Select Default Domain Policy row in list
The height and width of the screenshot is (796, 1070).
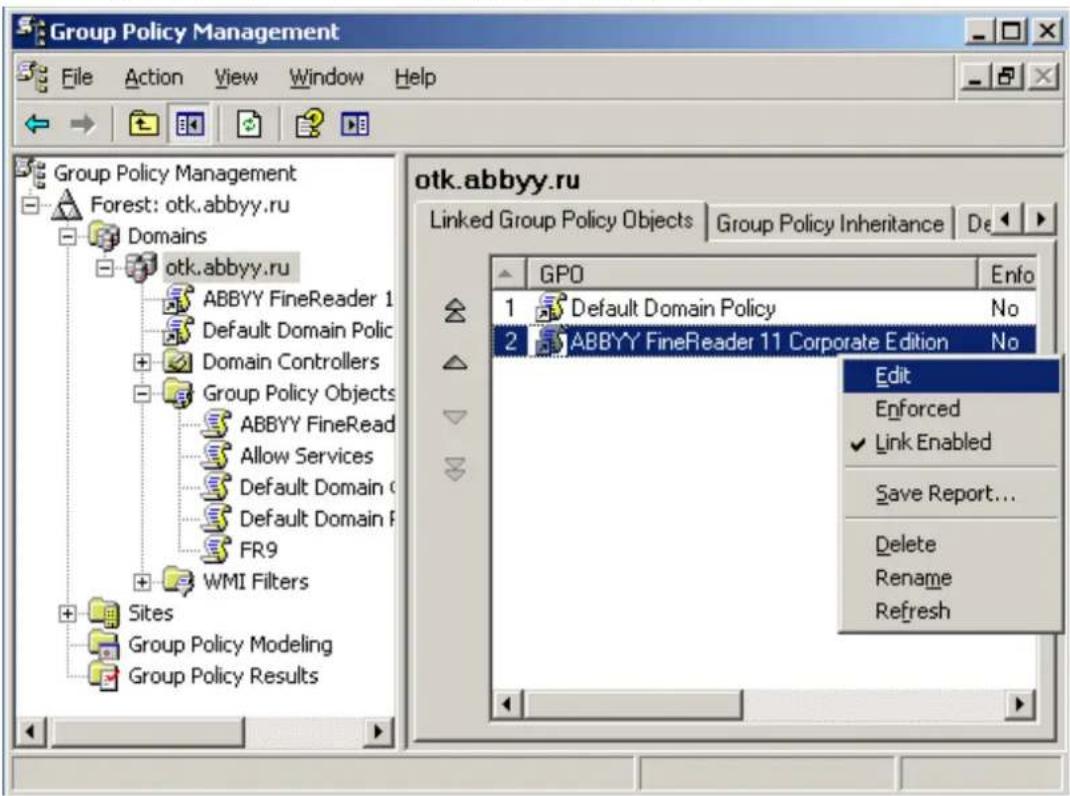click(764, 309)
